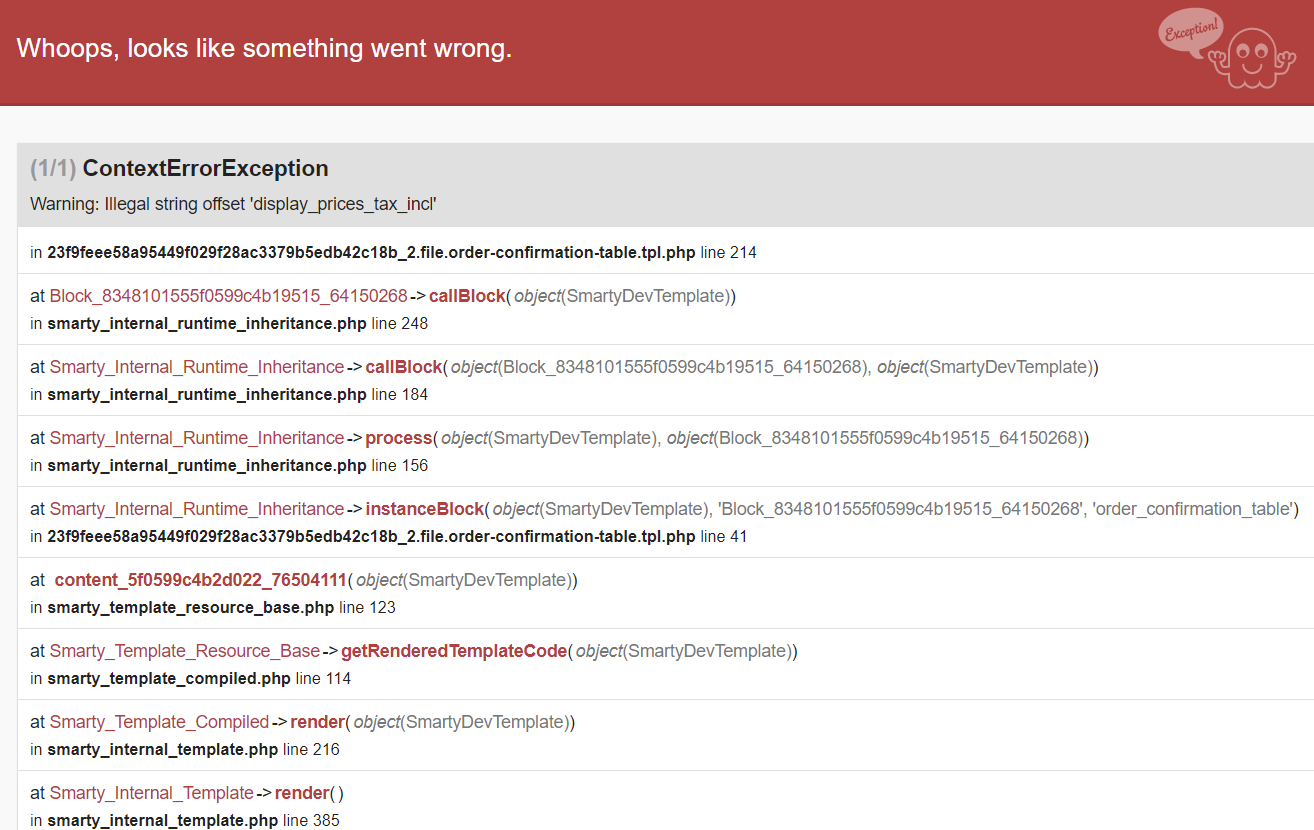This screenshot has height=830, width=1314.
Task: Click Smarty_Template_Compiled class link
Action: 159,722
